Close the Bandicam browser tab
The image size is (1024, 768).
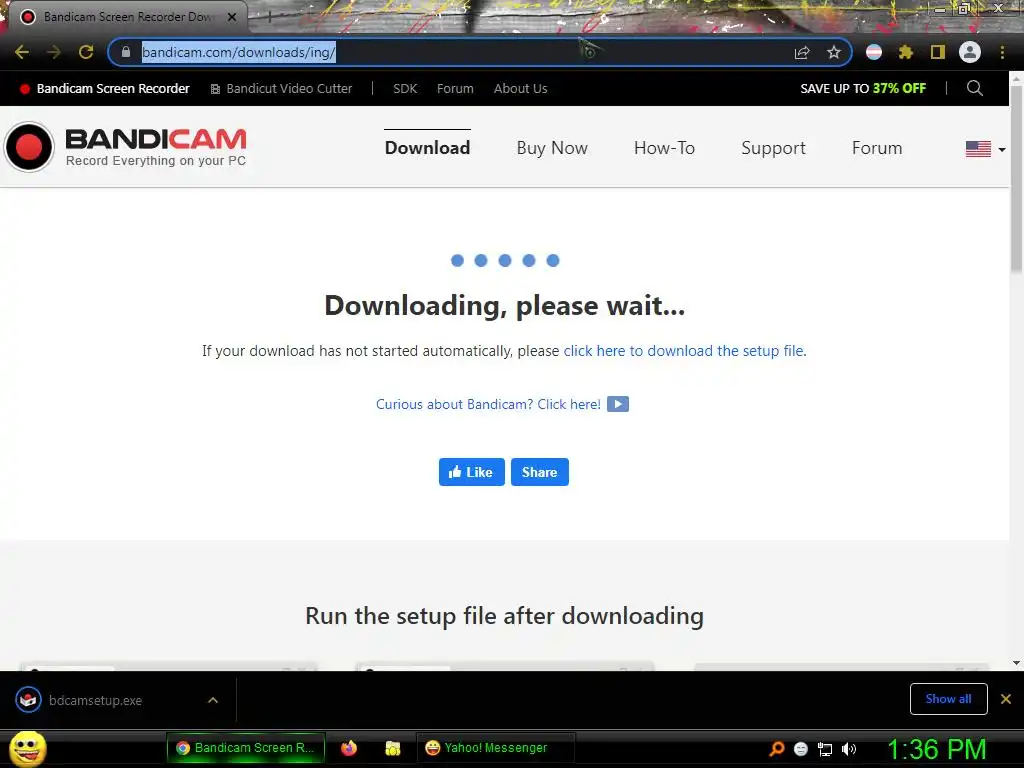(232, 17)
